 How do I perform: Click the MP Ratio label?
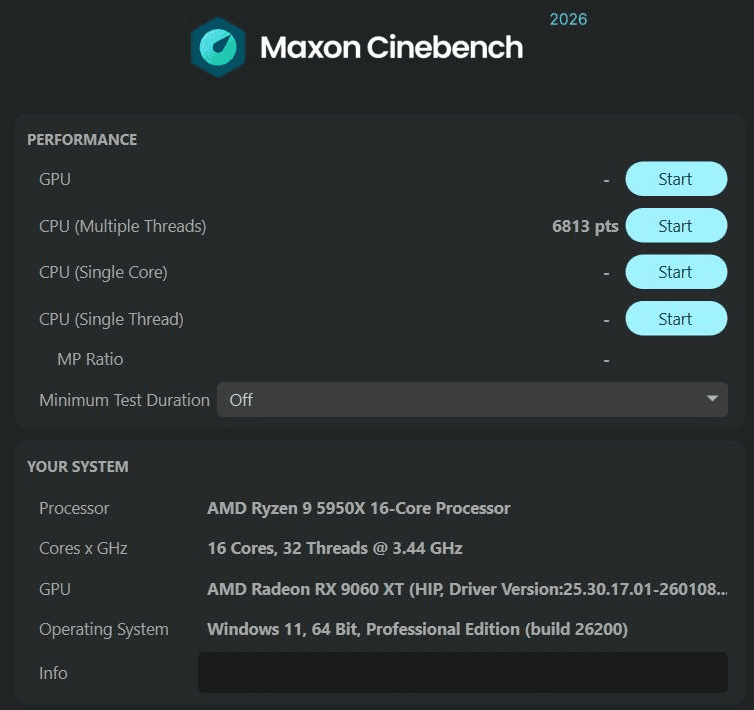90,359
